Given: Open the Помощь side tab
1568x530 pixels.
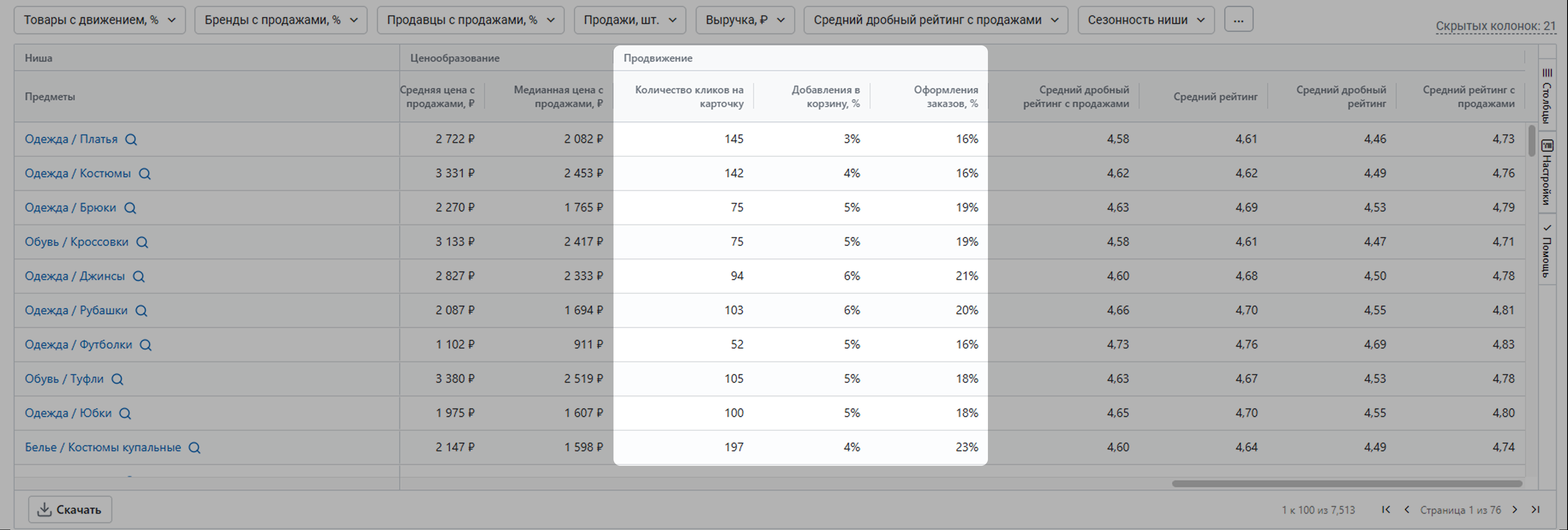Looking at the screenshot, I should [1547, 251].
